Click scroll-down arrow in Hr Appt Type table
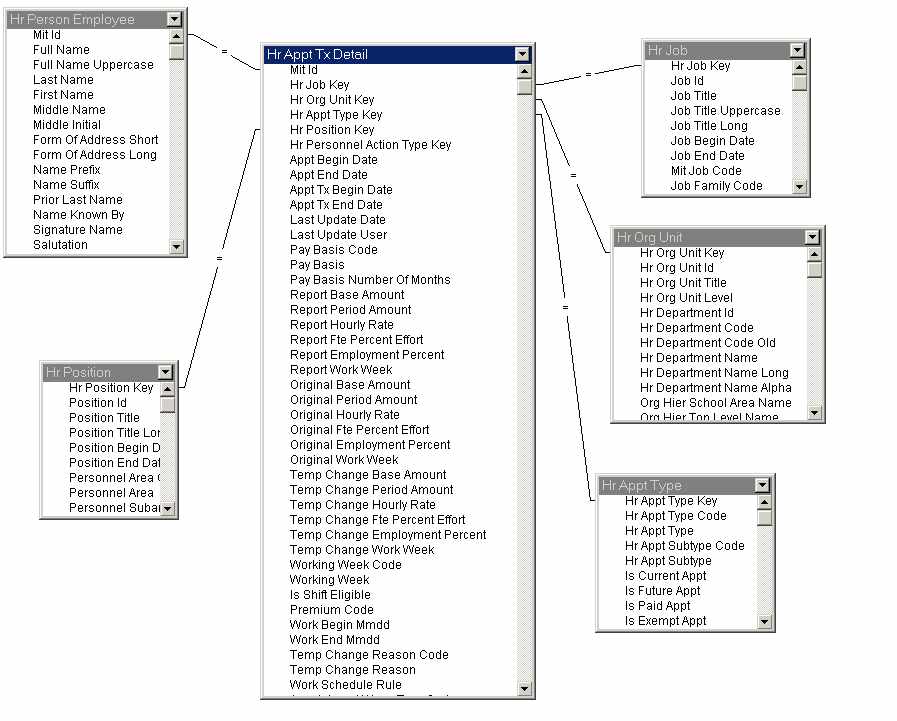The width and height of the screenshot is (897, 721). click(x=764, y=621)
